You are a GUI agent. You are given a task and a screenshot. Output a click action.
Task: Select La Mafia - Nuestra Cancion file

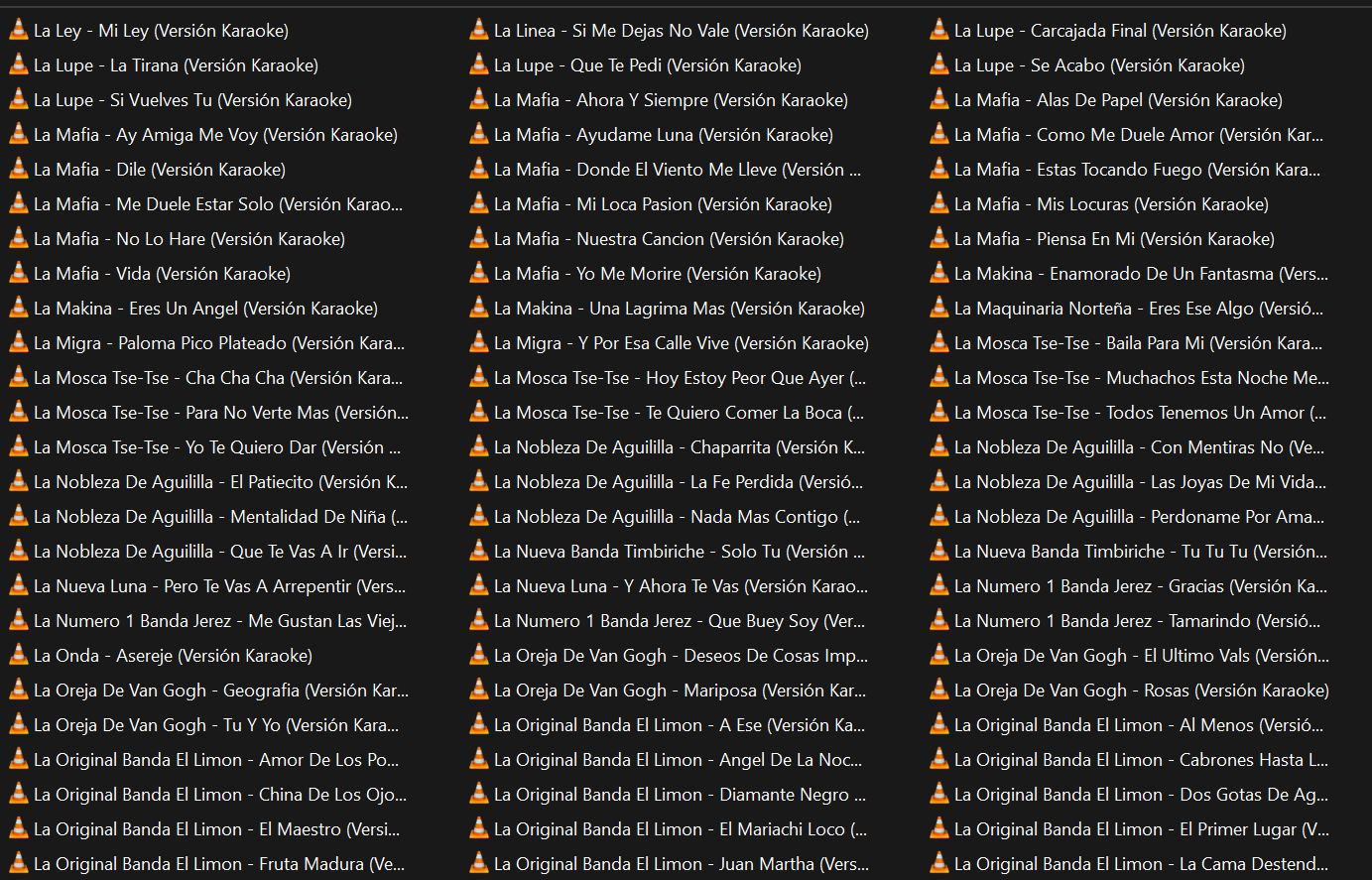(x=669, y=239)
